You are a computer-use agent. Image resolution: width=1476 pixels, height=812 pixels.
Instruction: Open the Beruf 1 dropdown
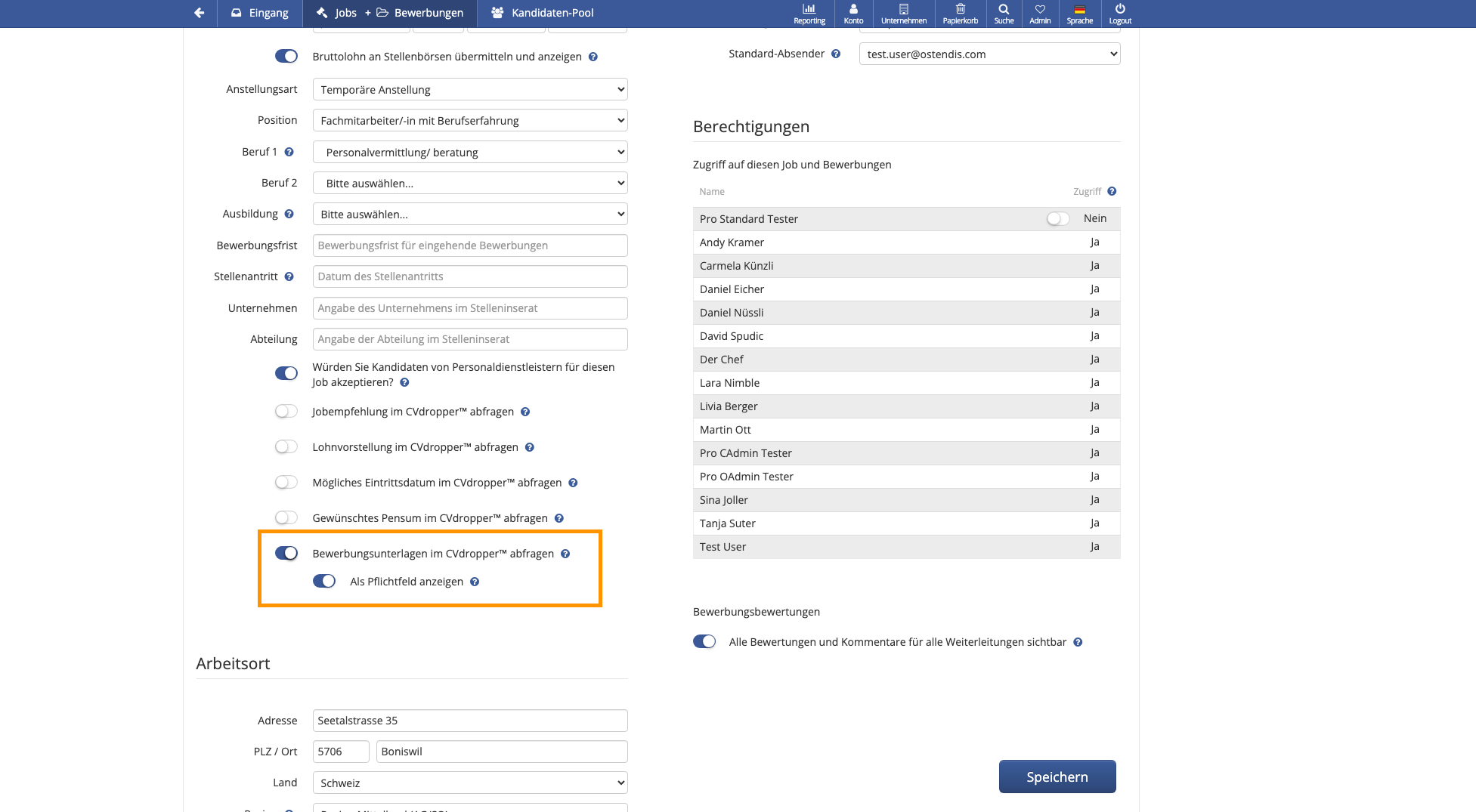coord(470,152)
